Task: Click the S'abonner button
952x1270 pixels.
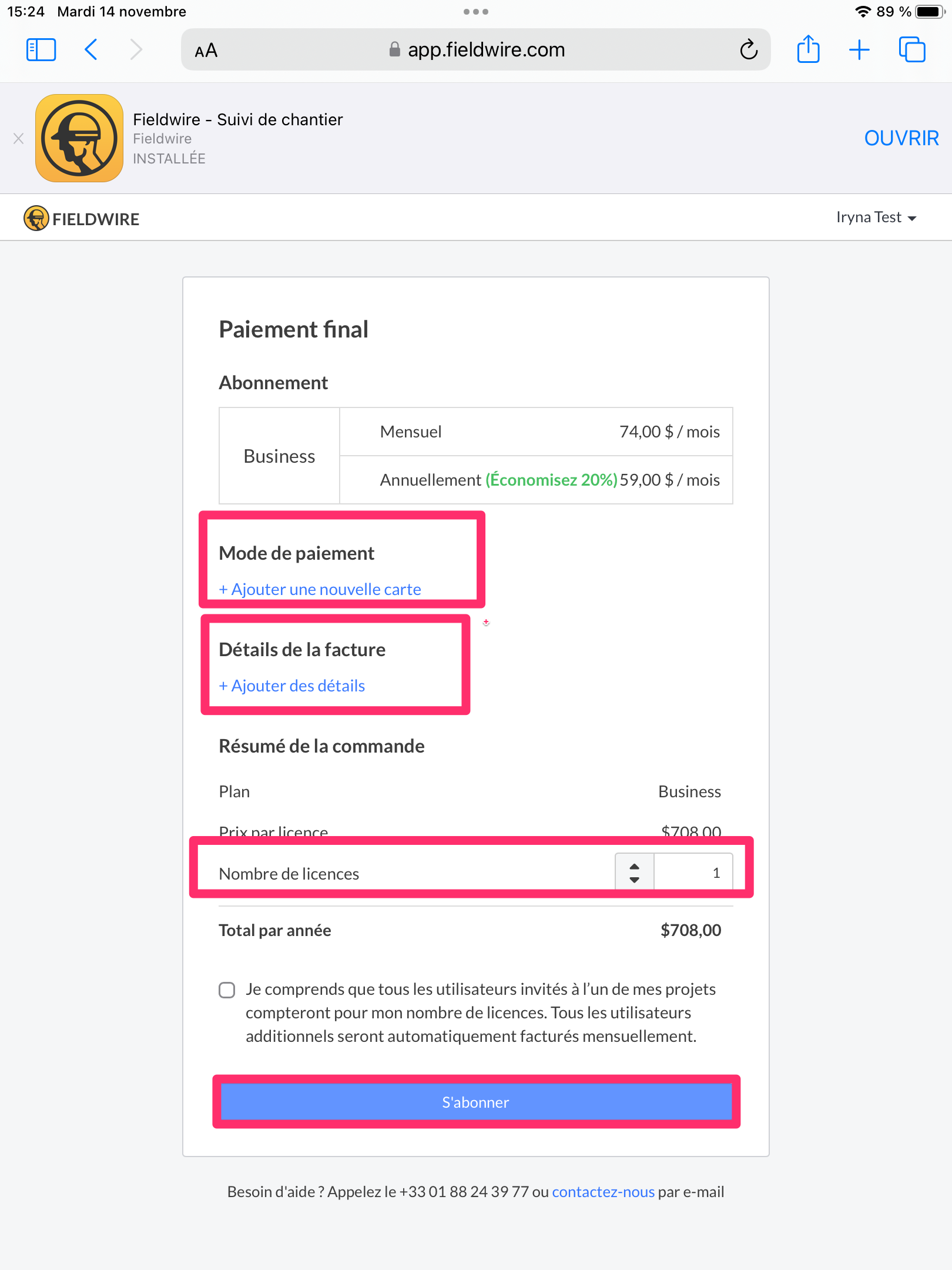Action: (x=476, y=1102)
